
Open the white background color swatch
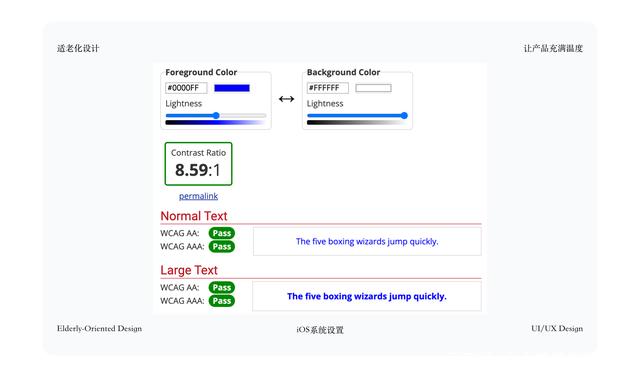point(373,88)
